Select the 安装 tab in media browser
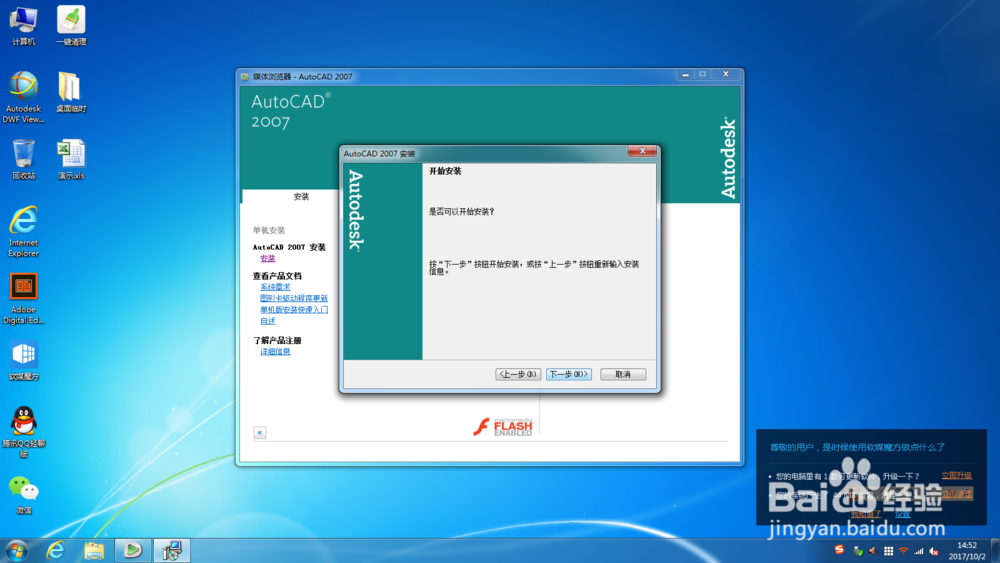1000x563 pixels. click(x=301, y=196)
